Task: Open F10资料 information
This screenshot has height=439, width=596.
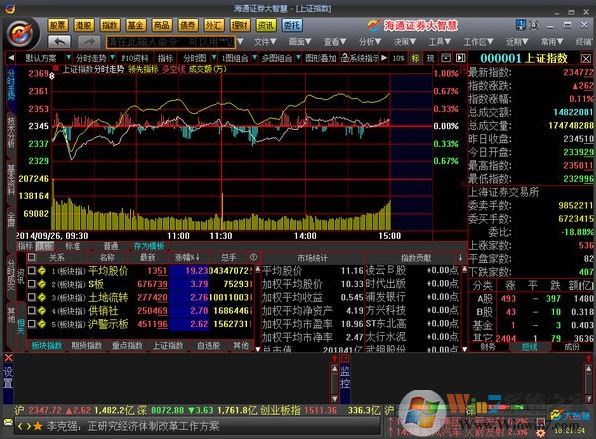Action: click(x=135, y=58)
